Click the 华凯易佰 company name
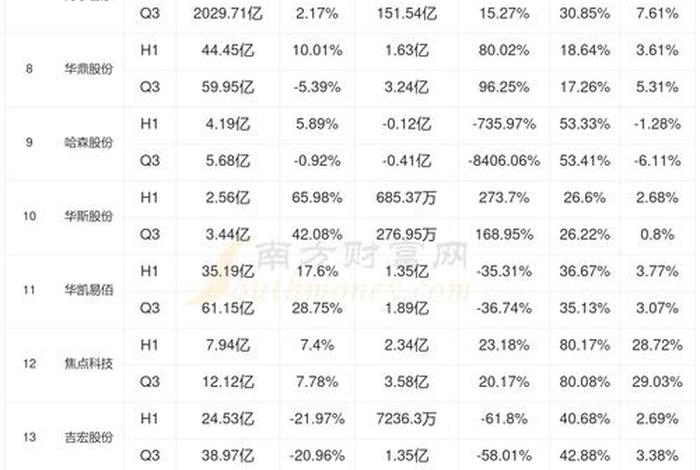Screen dimensions: 700x470 coord(93,290)
